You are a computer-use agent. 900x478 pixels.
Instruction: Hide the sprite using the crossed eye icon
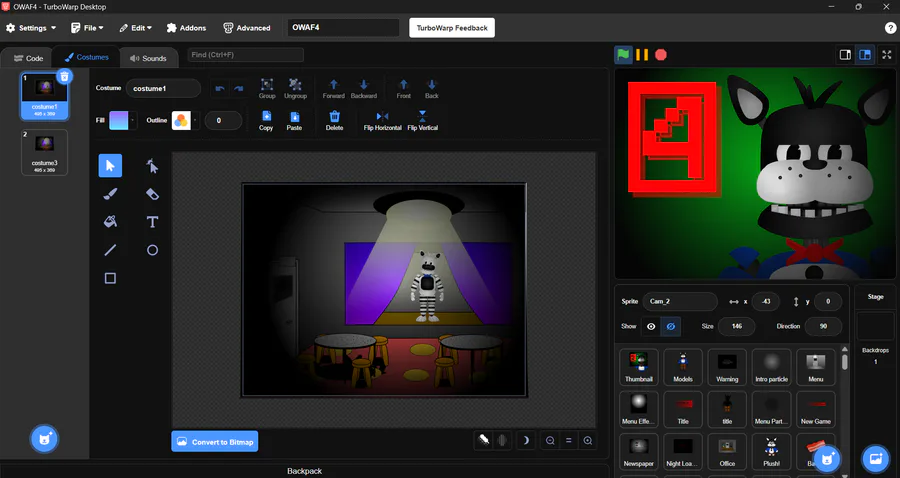pos(670,327)
